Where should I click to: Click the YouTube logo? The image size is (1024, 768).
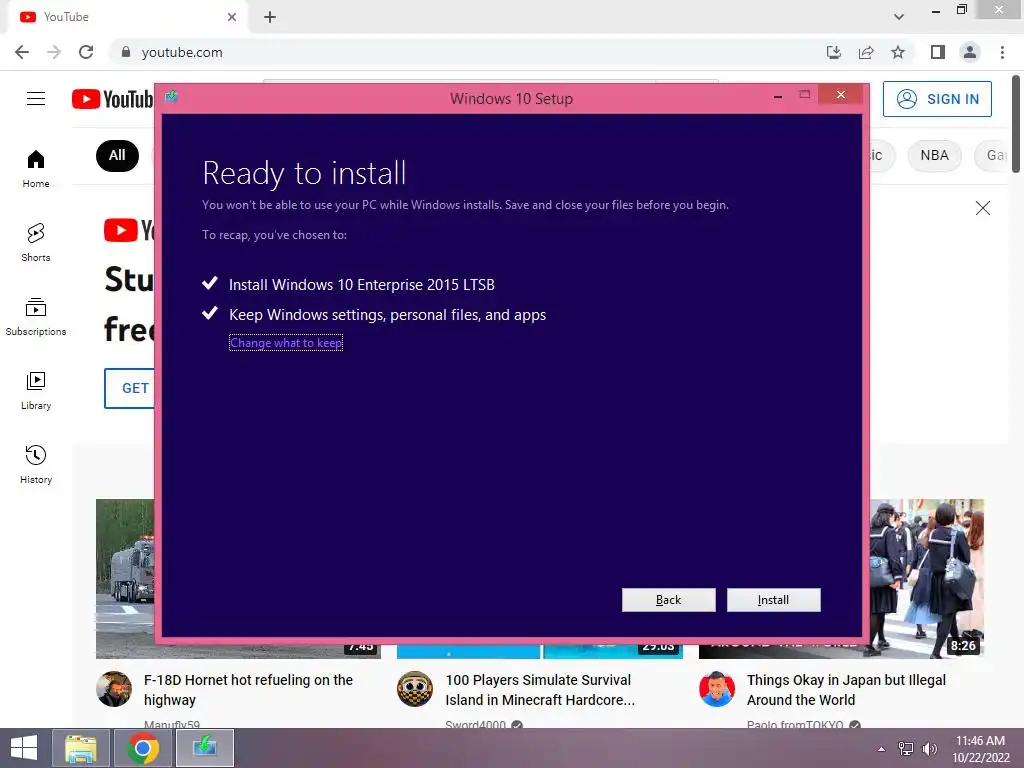tap(112, 99)
